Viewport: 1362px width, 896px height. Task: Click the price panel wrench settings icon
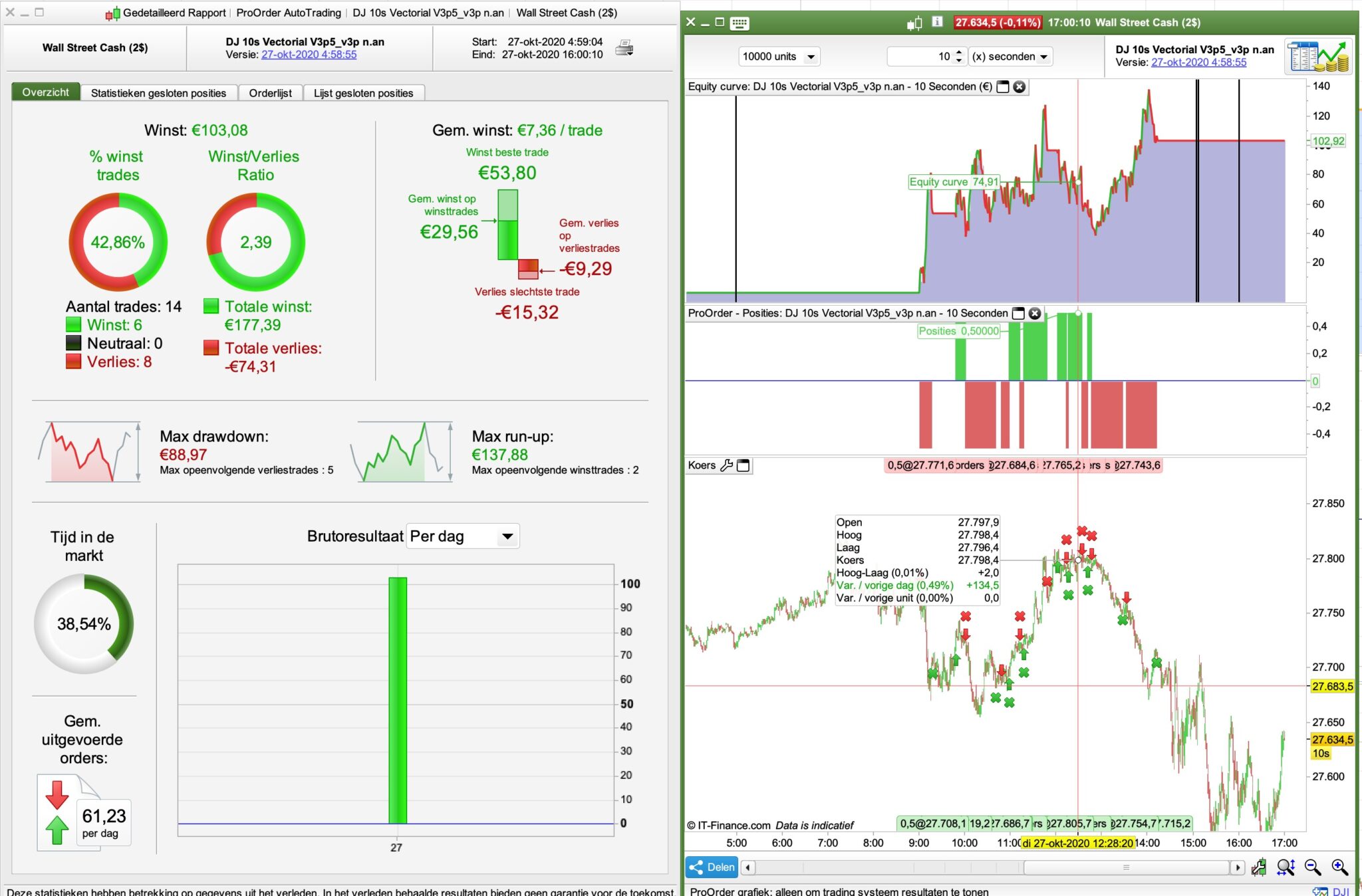[727, 465]
